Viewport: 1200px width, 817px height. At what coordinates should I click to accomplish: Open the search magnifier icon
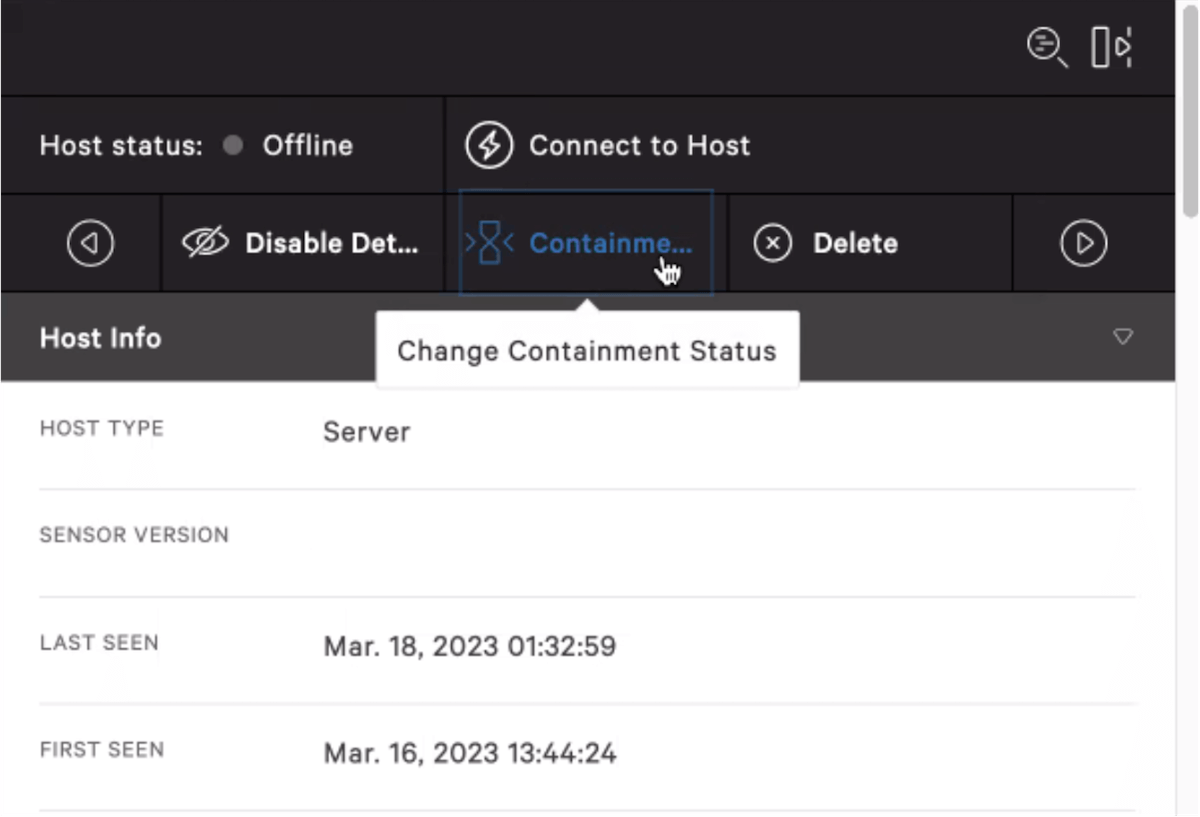pyautogui.click(x=1045, y=48)
